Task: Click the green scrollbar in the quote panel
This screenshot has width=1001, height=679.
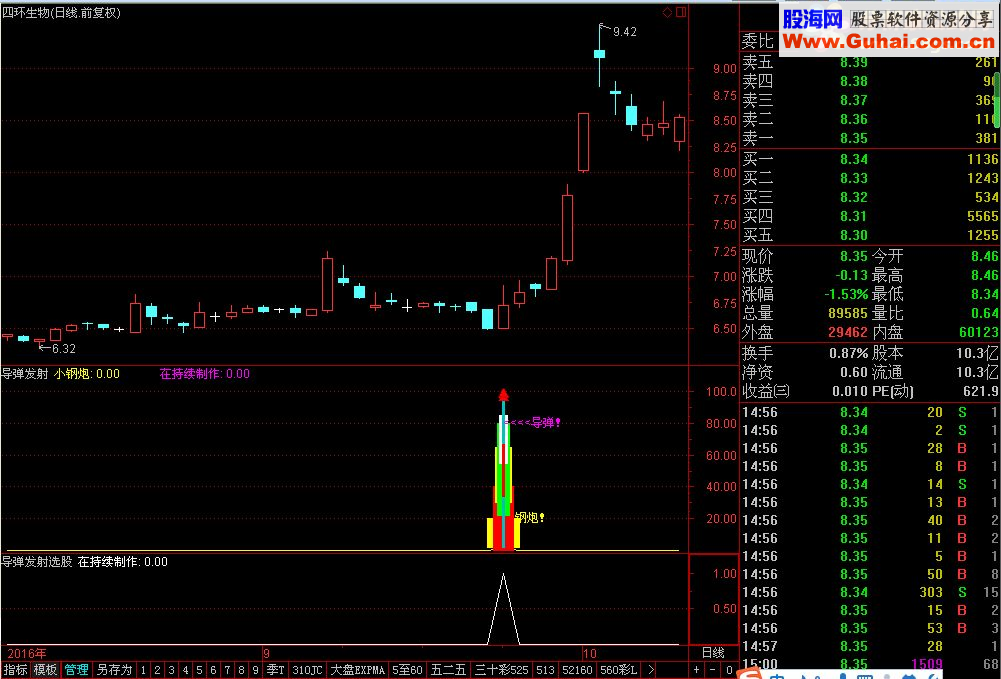Action: click(997, 100)
